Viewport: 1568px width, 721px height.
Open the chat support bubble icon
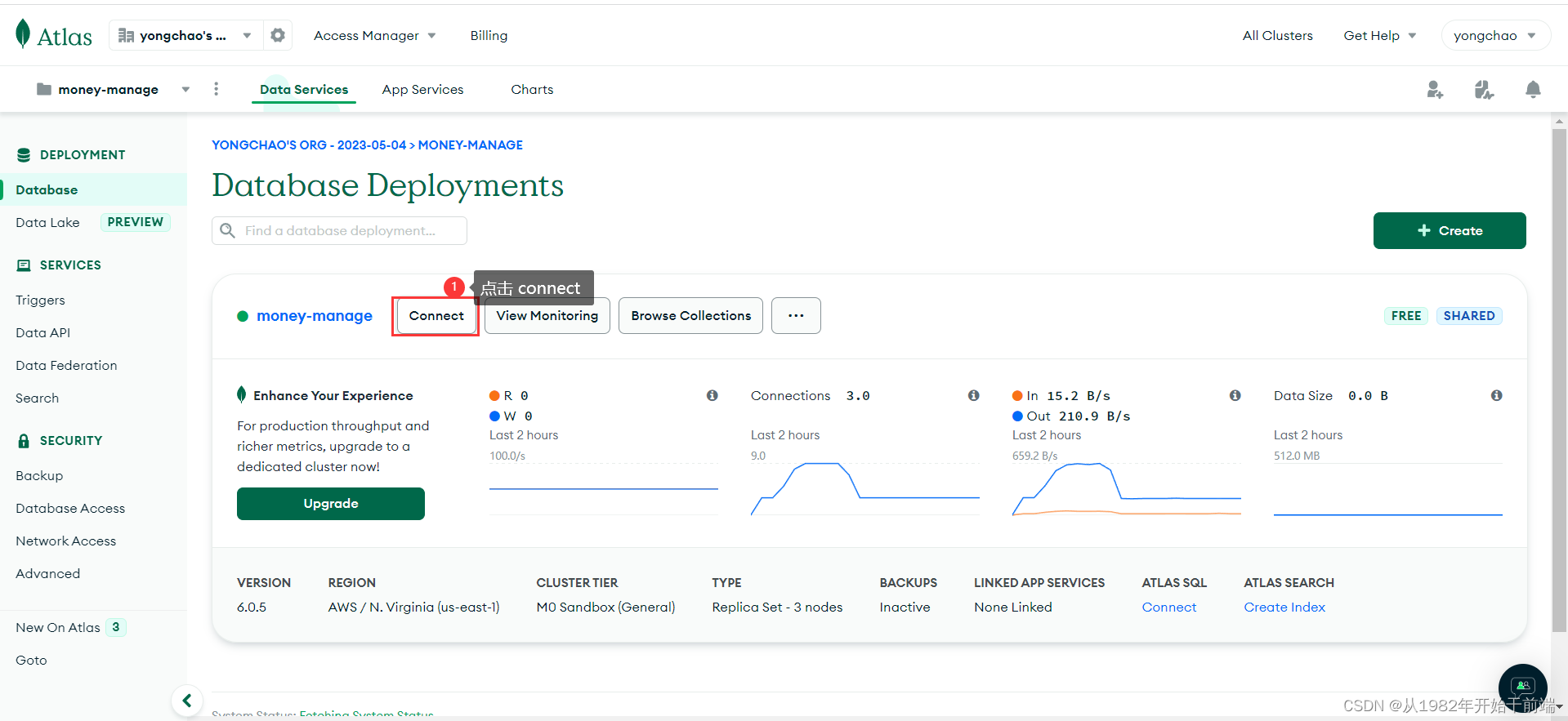click(1523, 687)
